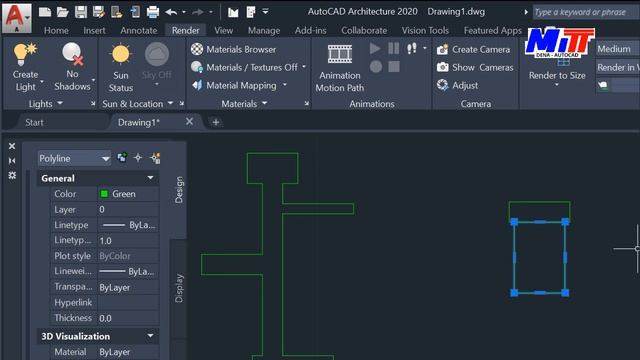Image resolution: width=640 pixels, height=360 pixels.
Task: Expand the Sun & Location panel
Action: [x=170, y=103]
